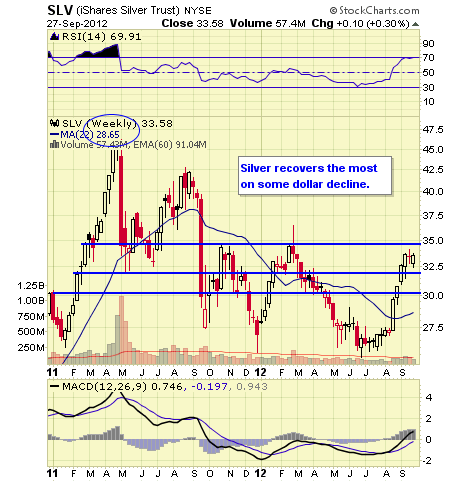Click the 37.5 price axis label
The height and width of the screenshot is (482, 460).
(x=433, y=215)
